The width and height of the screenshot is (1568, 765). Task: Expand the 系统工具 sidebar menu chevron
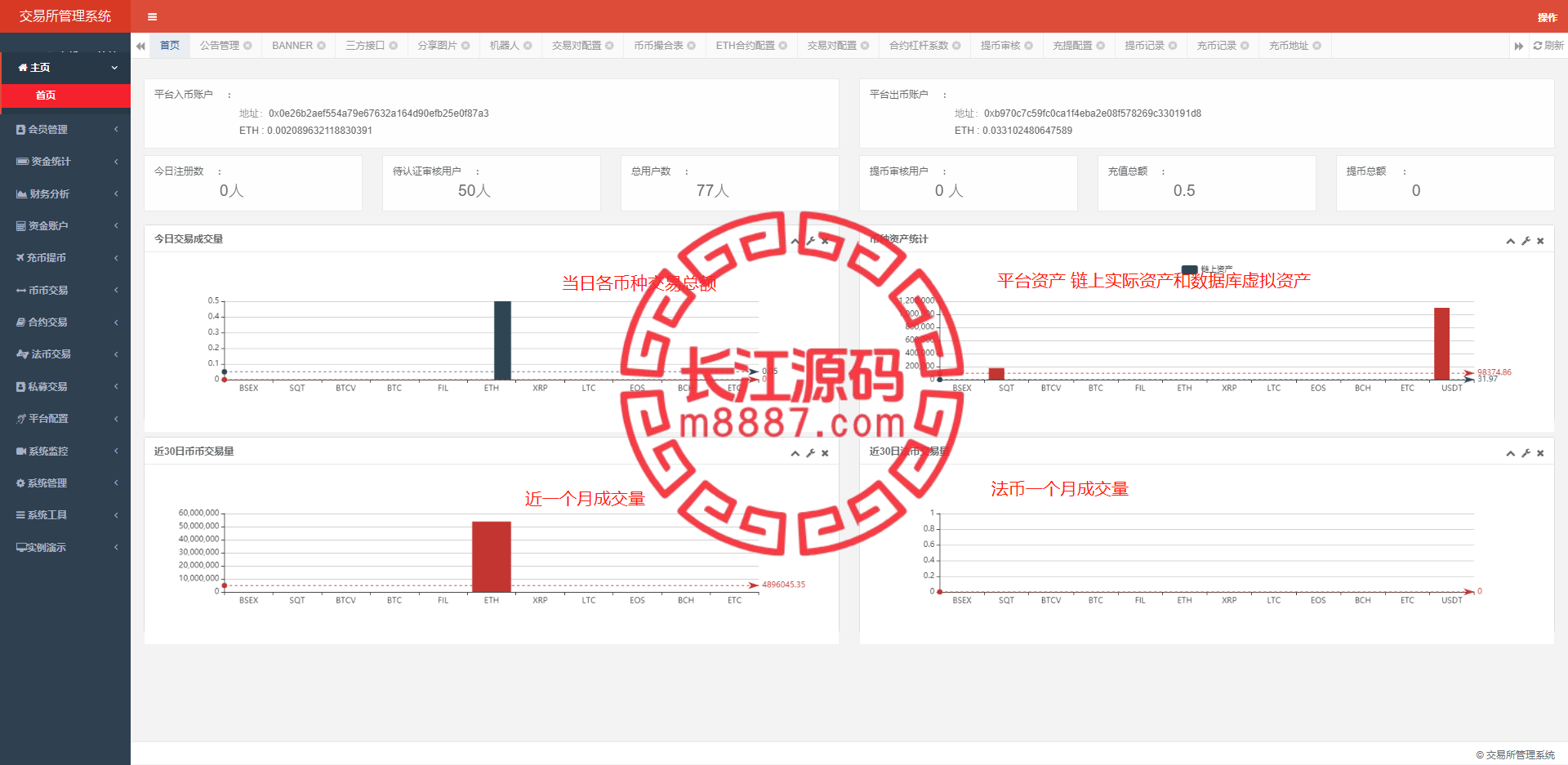[x=116, y=515]
